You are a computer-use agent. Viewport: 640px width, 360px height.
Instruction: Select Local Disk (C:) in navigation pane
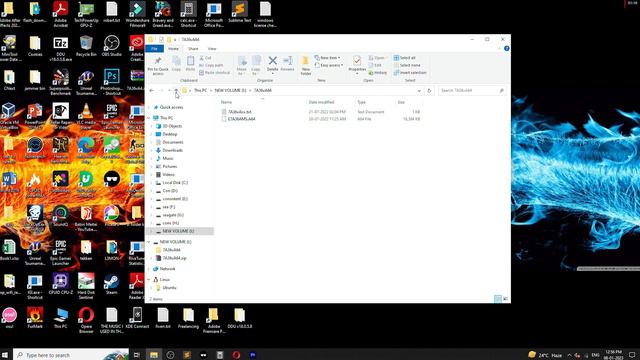click(175, 183)
